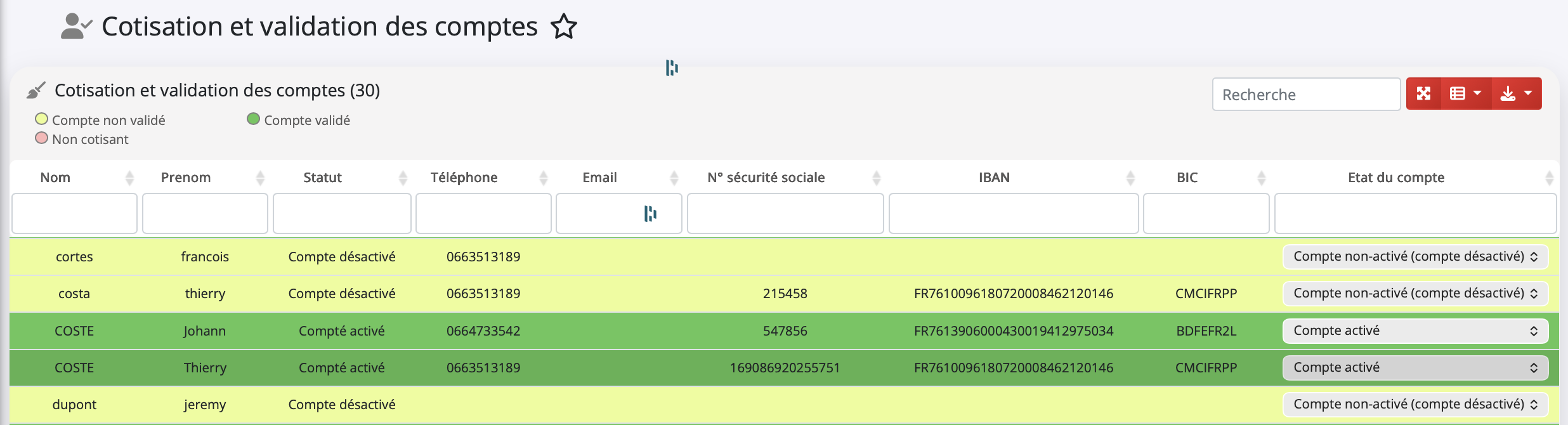This screenshot has height=425, width=1568.
Task: Click the Statut column header
Action: coord(322,178)
